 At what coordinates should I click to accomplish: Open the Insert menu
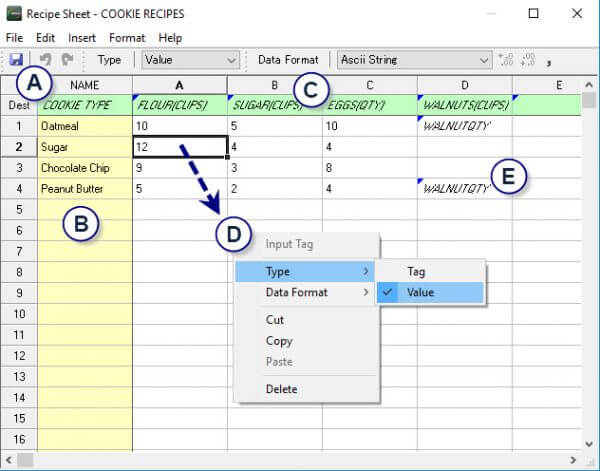coord(82,38)
